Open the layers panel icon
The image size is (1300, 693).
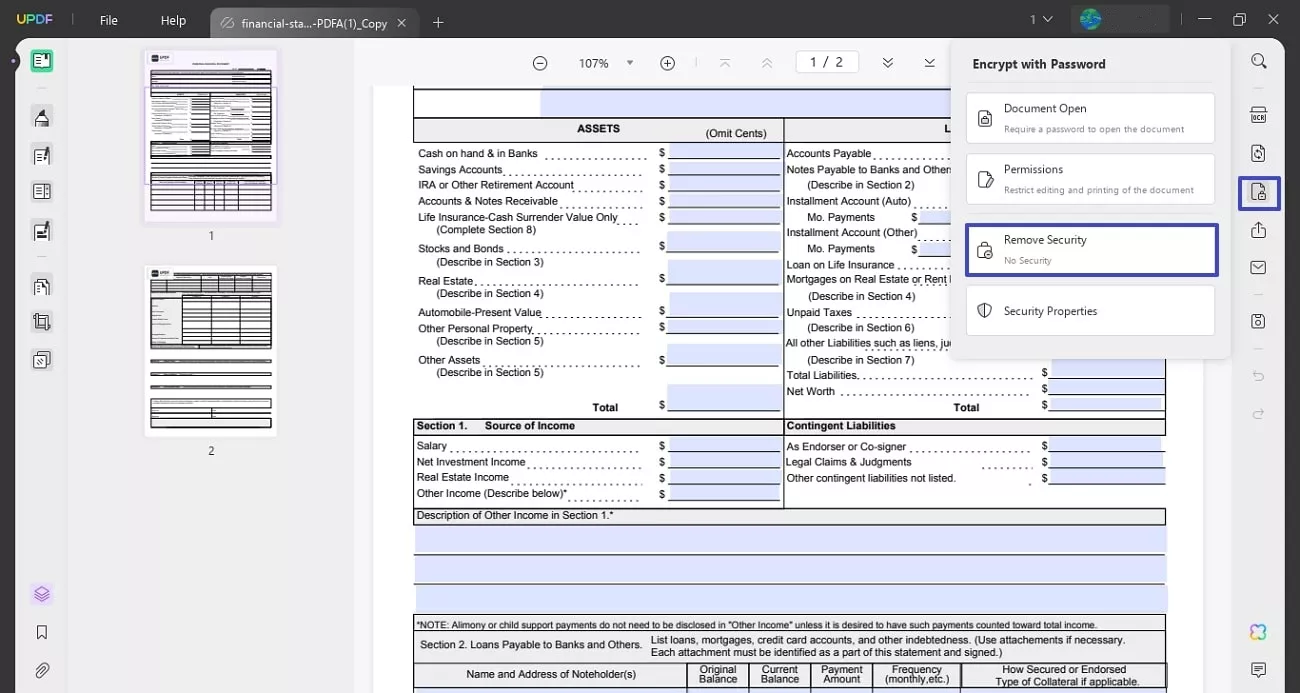[41, 594]
